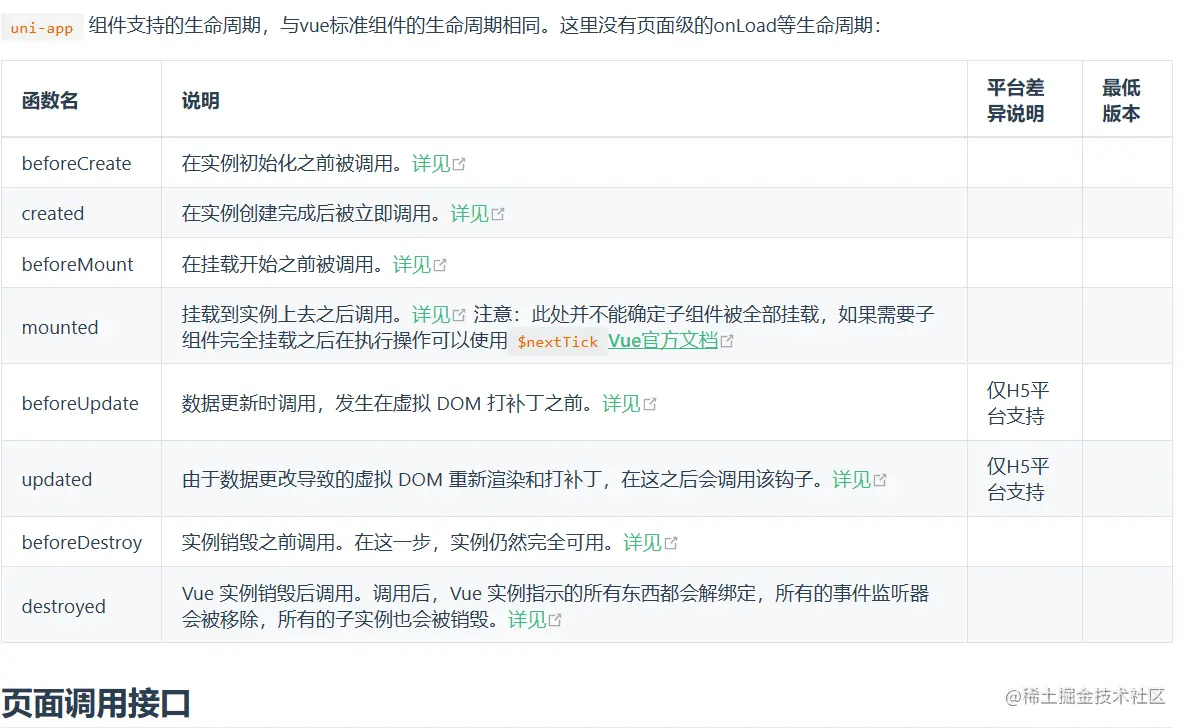1187x728 pixels.
Task: Click the text 在实例创建完成后被立即调用
Action: pos(307,214)
